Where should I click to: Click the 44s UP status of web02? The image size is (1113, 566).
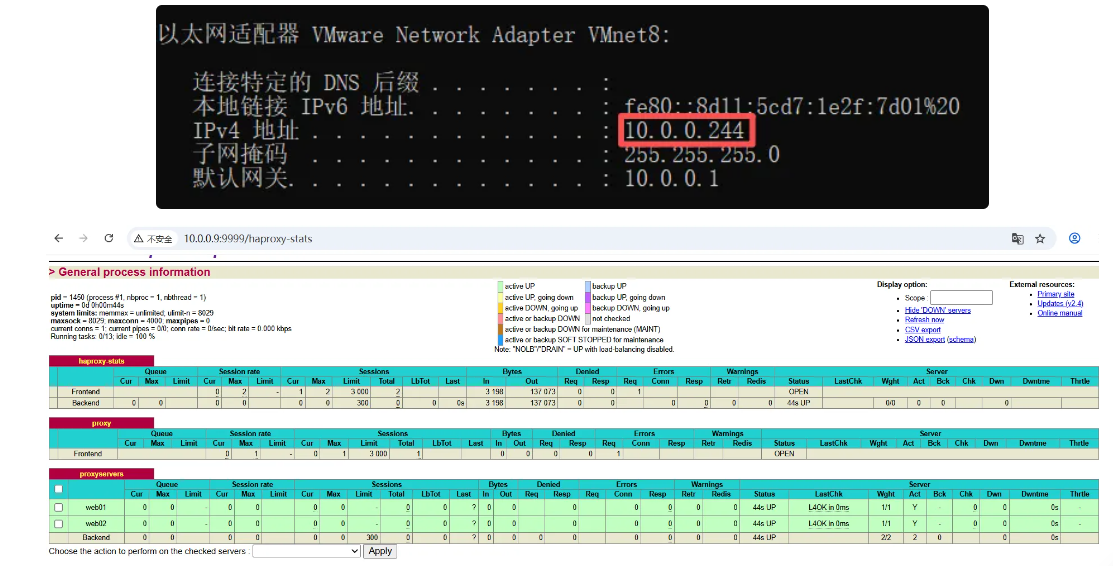click(x=764, y=524)
